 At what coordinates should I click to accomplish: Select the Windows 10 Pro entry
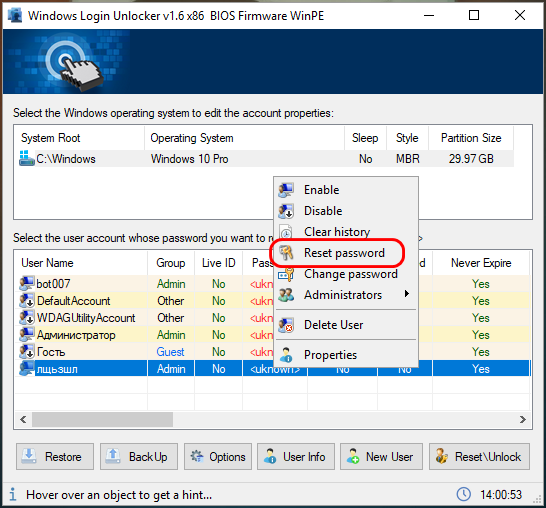pos(189,159)
